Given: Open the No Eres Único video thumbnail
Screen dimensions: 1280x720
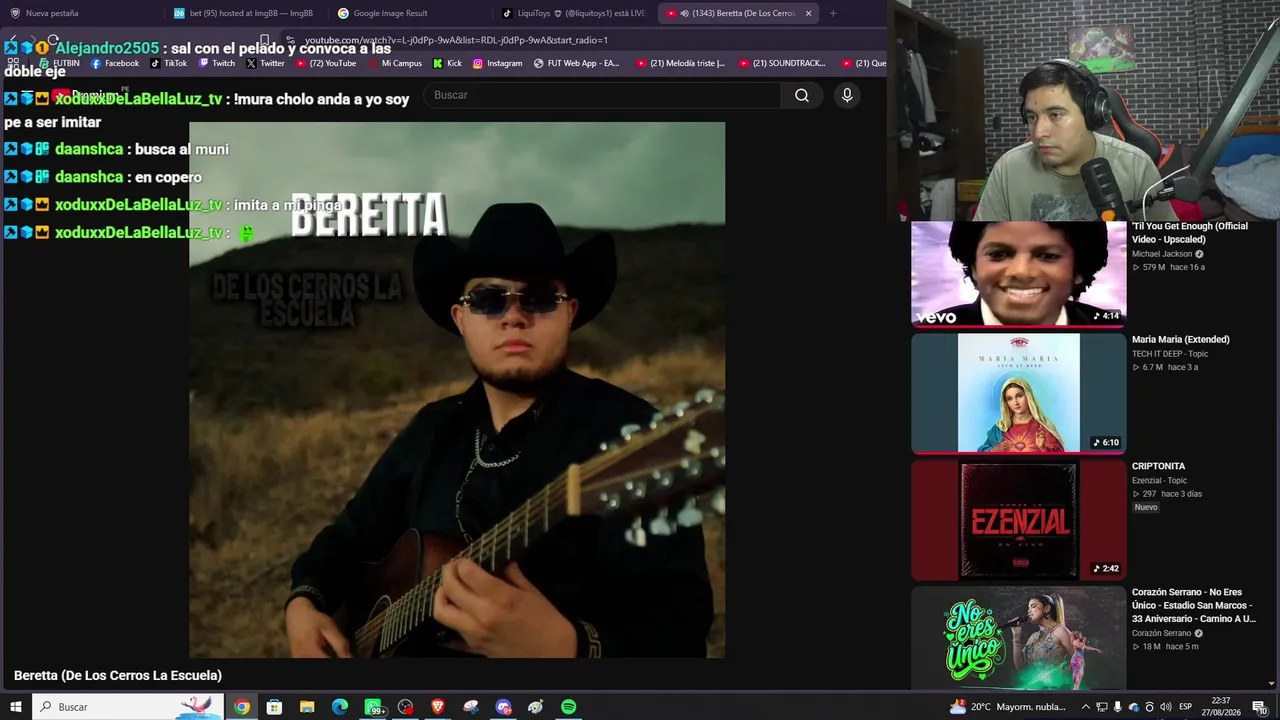Looking at the screenshot, I should click(1018, 638).
